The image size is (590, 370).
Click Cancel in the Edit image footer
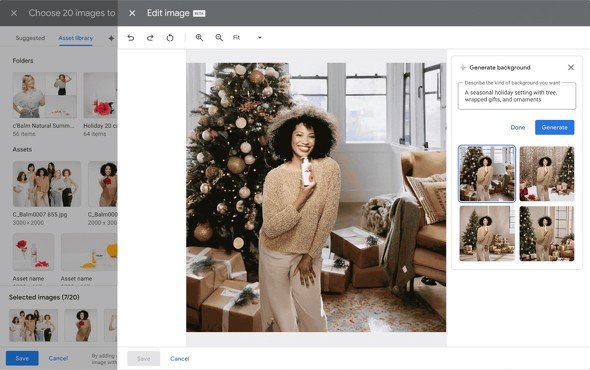(179, 359)
